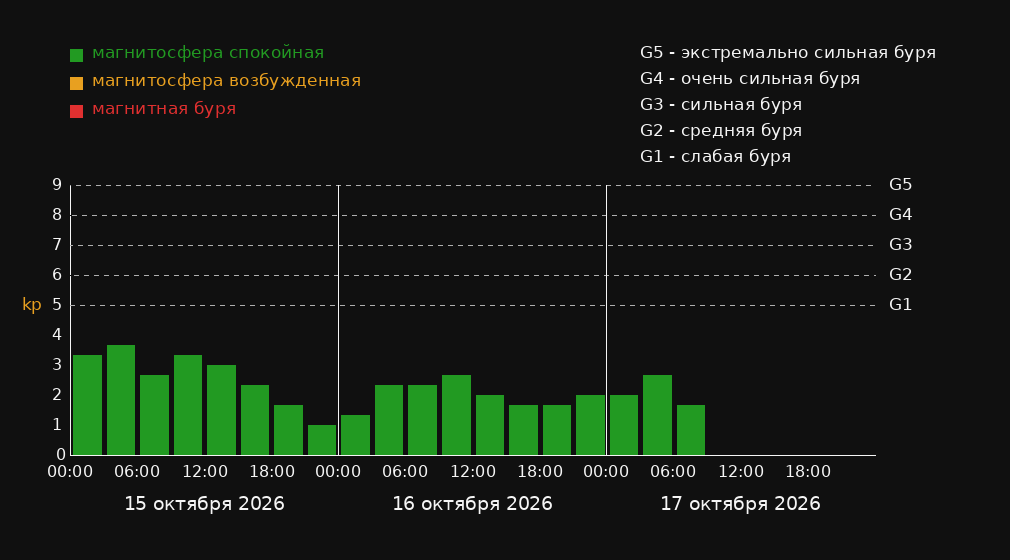
Task: Select the 'магнитосфера спокойная' legend label
Action: 208,53
